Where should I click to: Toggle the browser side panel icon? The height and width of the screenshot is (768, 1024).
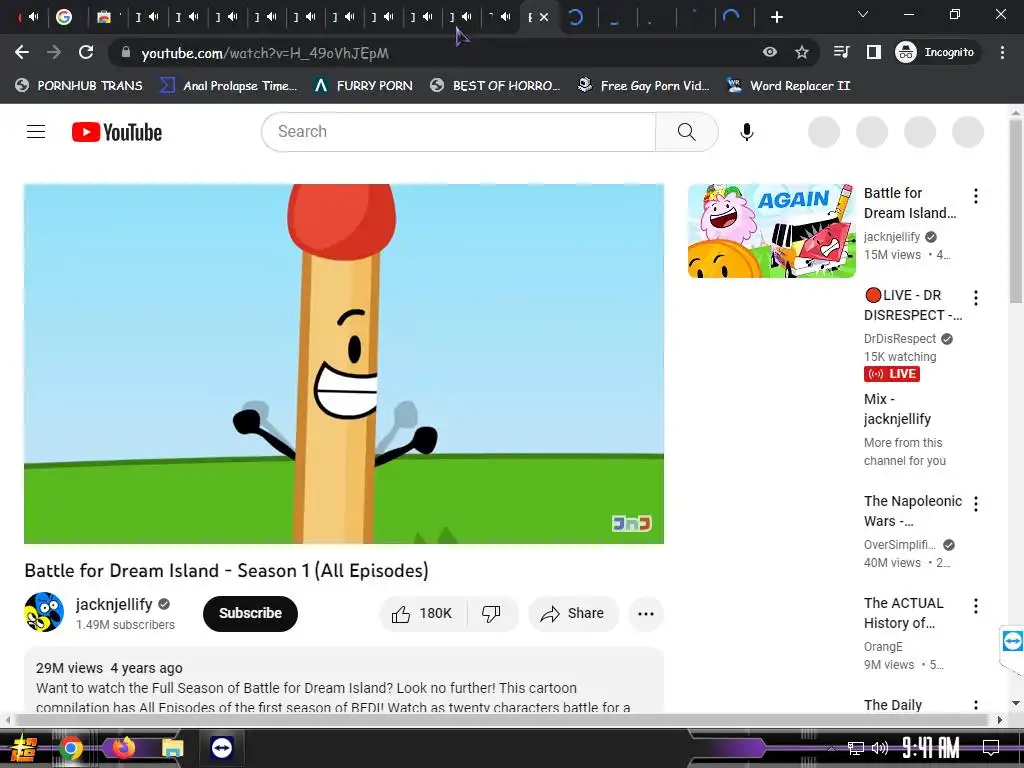[x=874, y=52]
